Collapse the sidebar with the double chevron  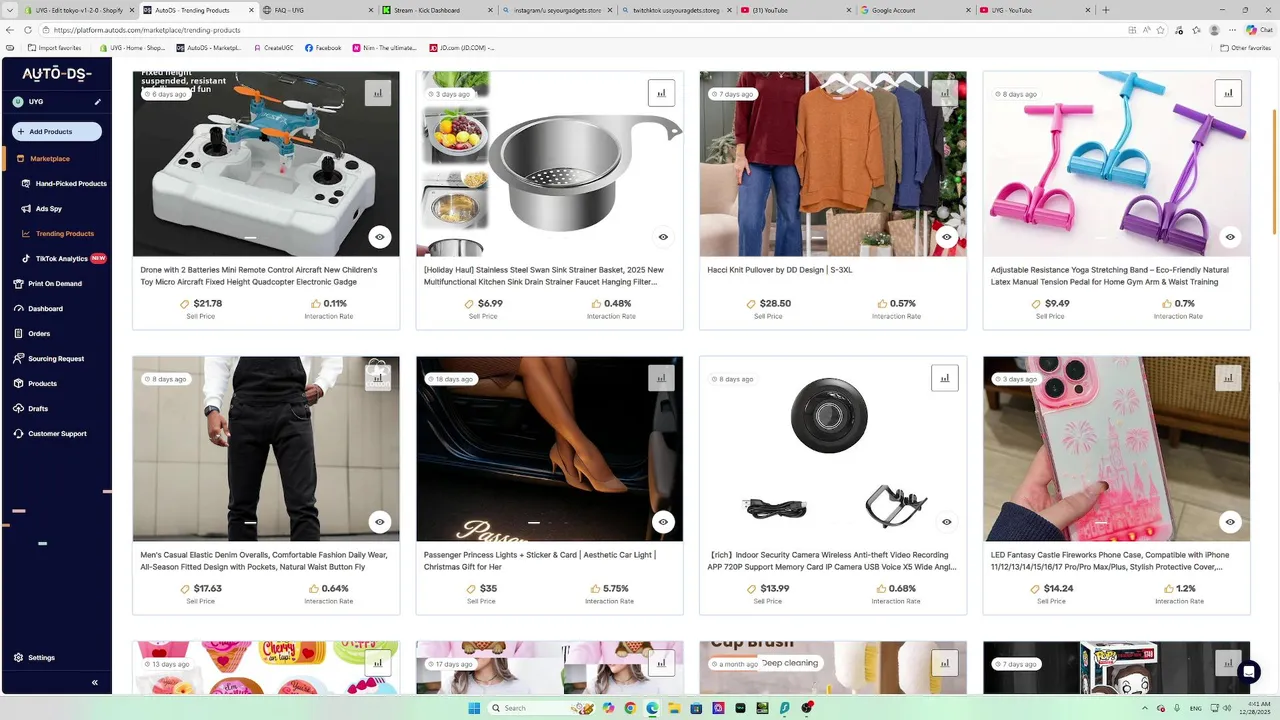(x=95, y=683)
